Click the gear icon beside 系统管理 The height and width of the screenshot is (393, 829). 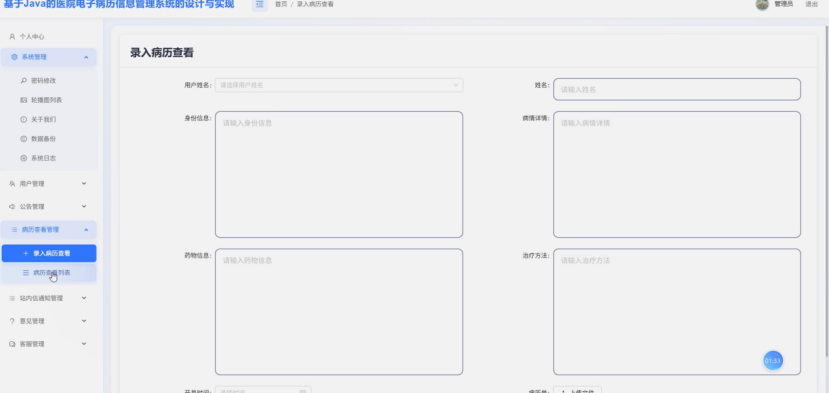click(x=14, y=57)
